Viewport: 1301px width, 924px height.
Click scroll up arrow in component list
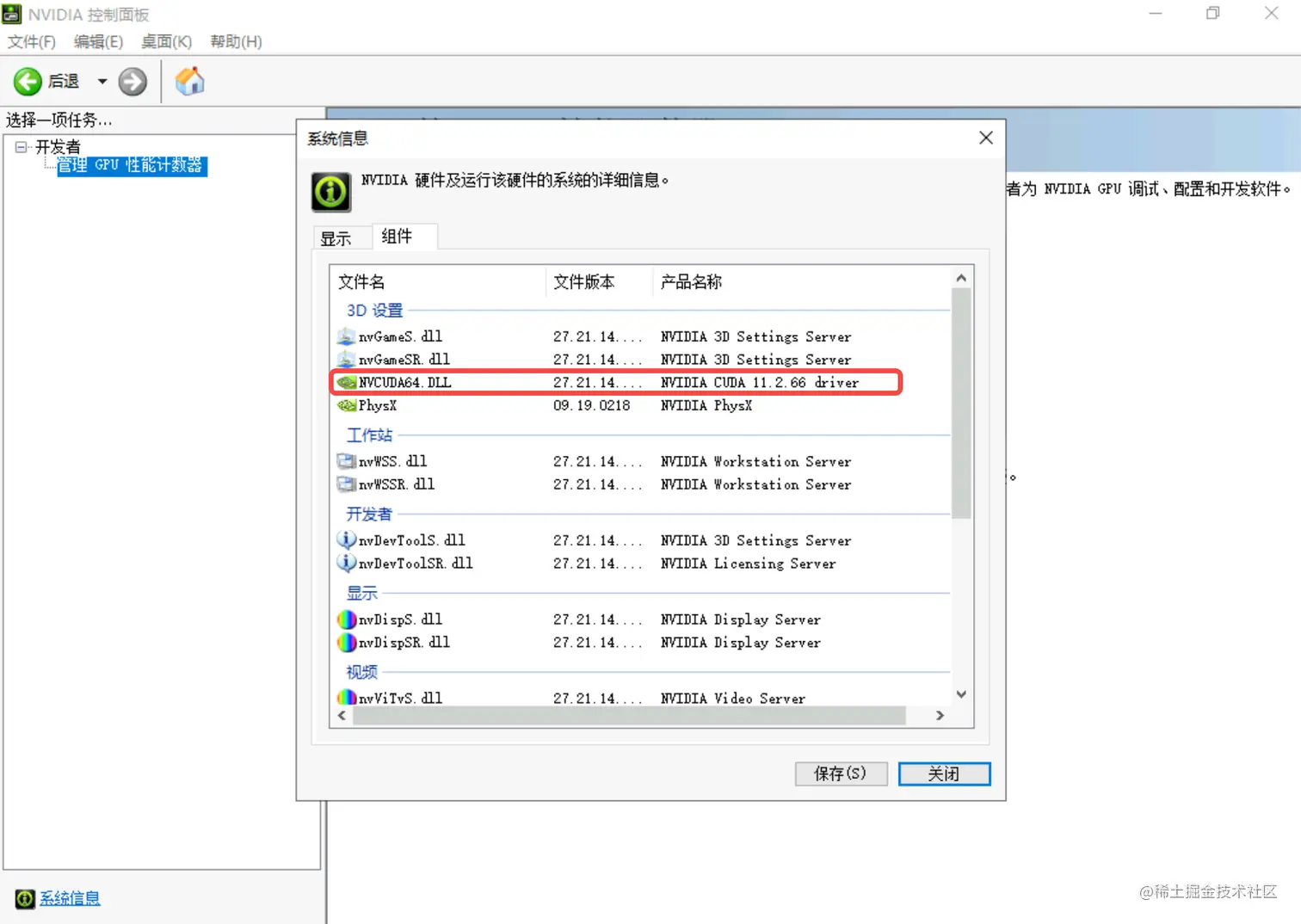point(961,278)
